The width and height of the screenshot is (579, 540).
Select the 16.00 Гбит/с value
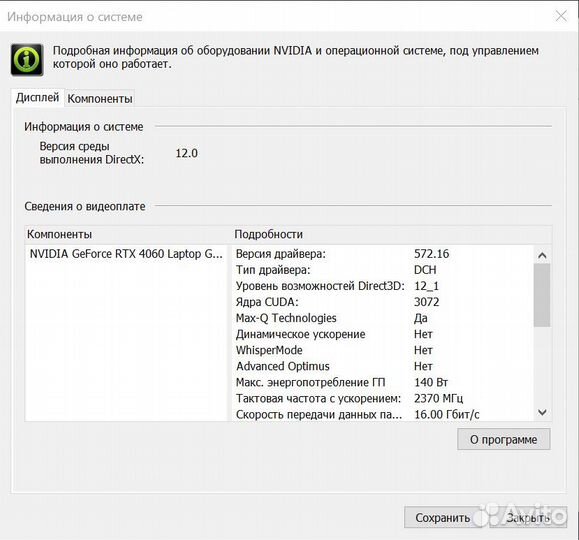(x=446, y=415)
